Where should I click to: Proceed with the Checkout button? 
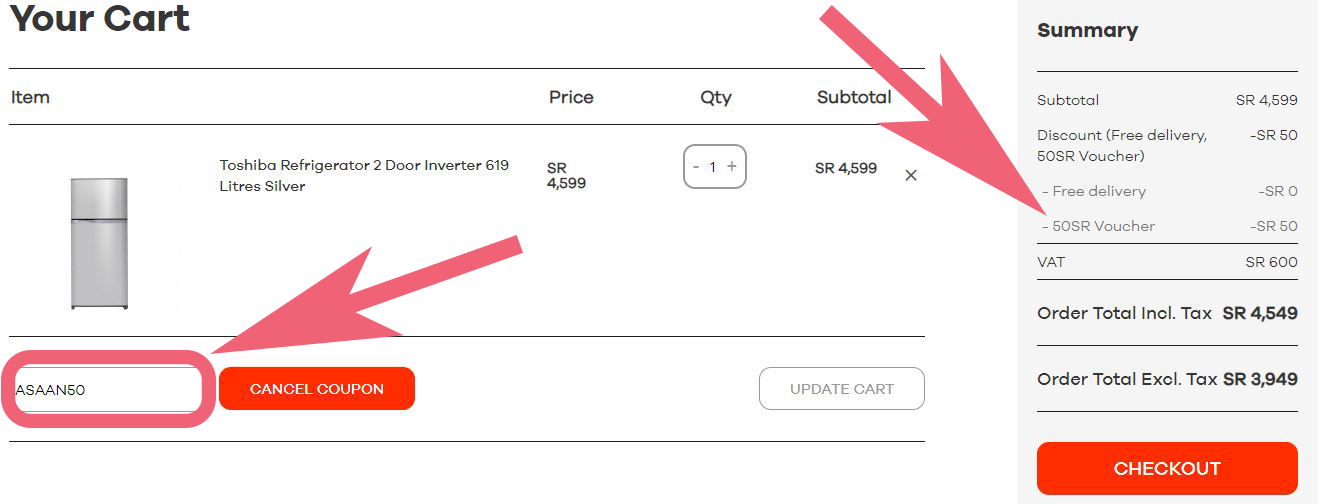[1167, 468]
